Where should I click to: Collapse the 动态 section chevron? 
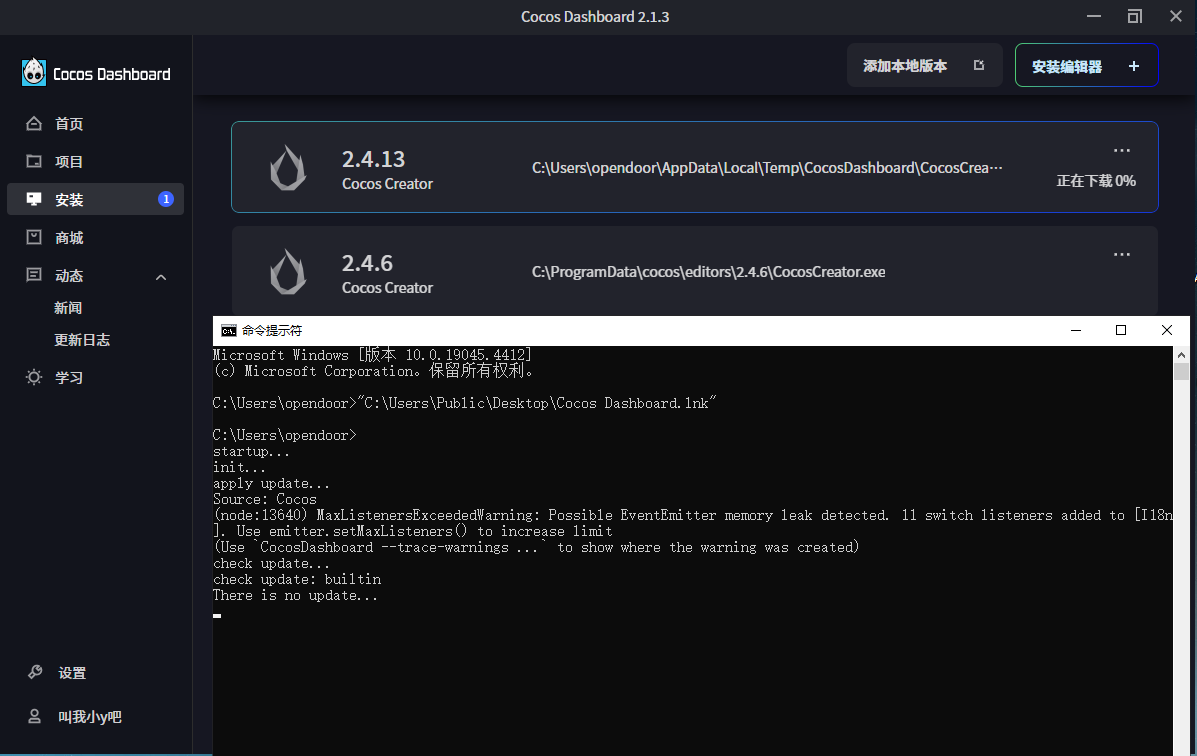(x=161, y=276)
